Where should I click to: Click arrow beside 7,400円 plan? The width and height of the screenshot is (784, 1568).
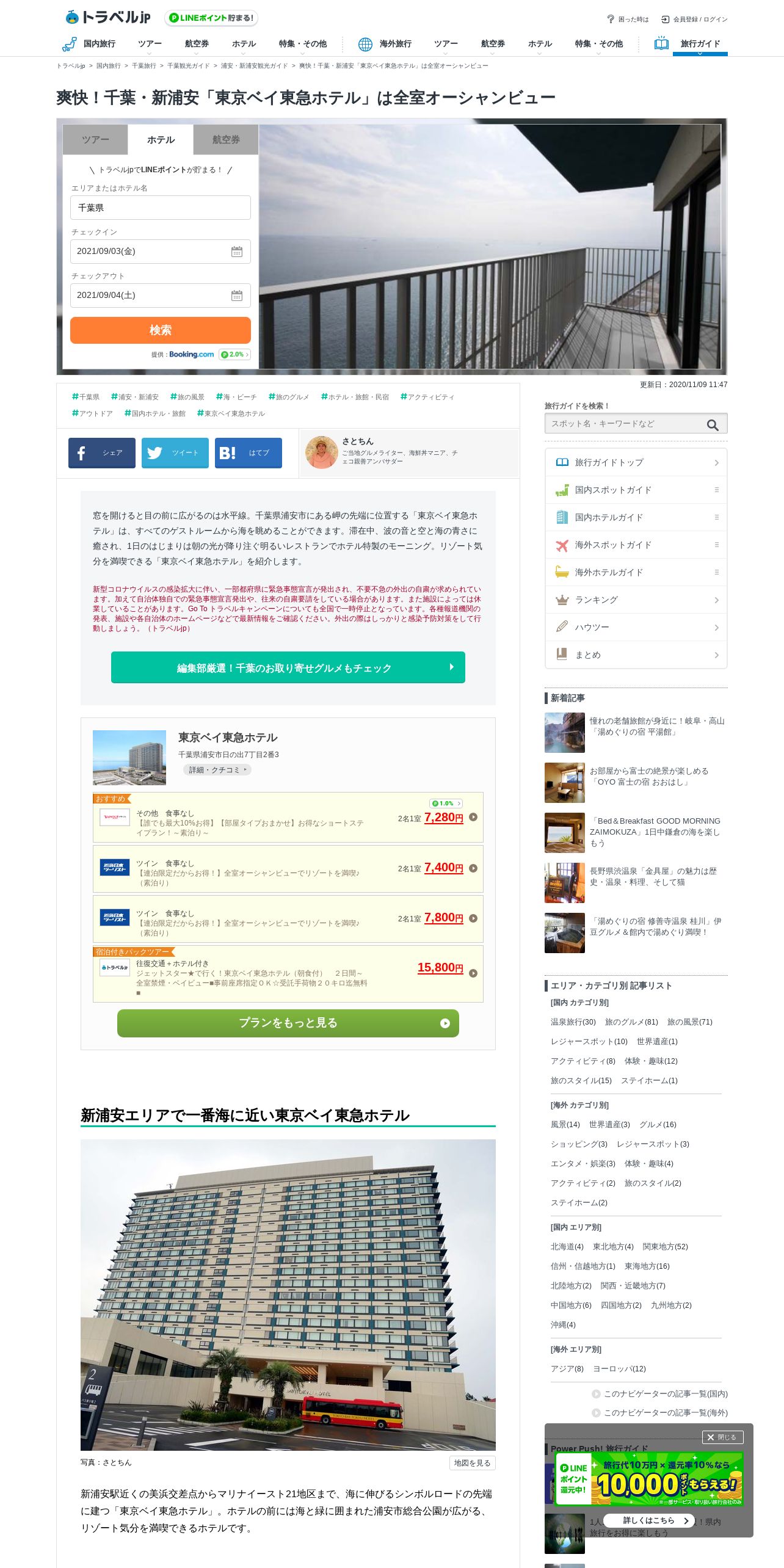(473, 868)
